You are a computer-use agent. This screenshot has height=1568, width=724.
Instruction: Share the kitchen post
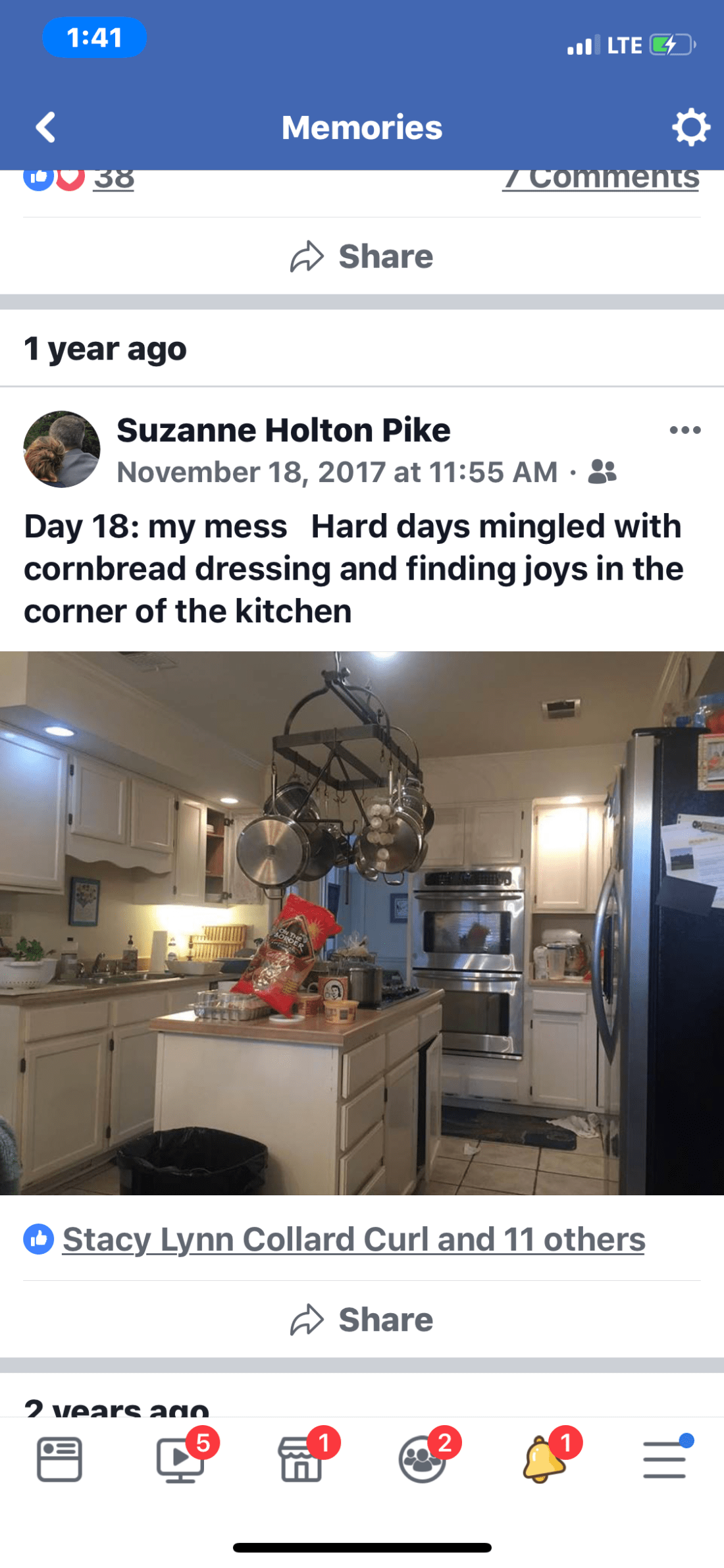362,1320
